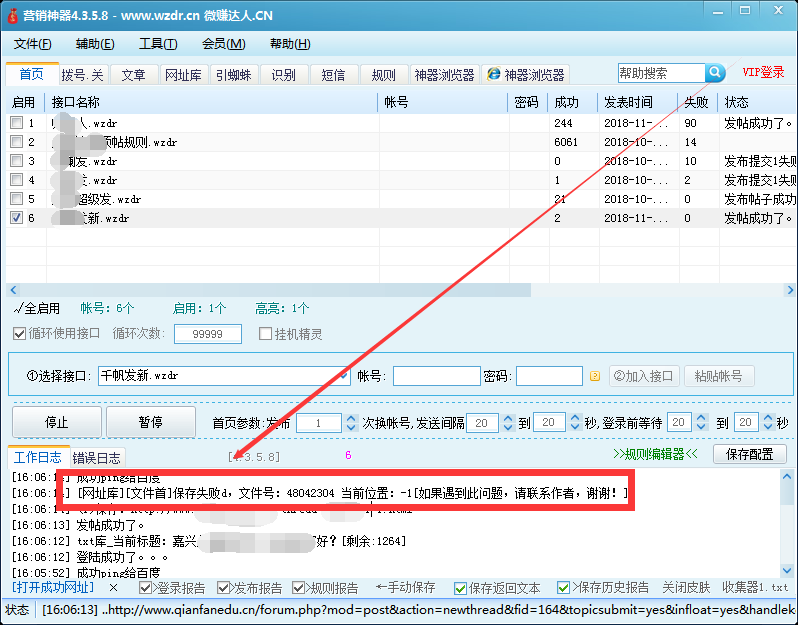Open the 选择接口 dropdown list
The width and height of the screenshot is (798, 625).
[x=341, y=376]
